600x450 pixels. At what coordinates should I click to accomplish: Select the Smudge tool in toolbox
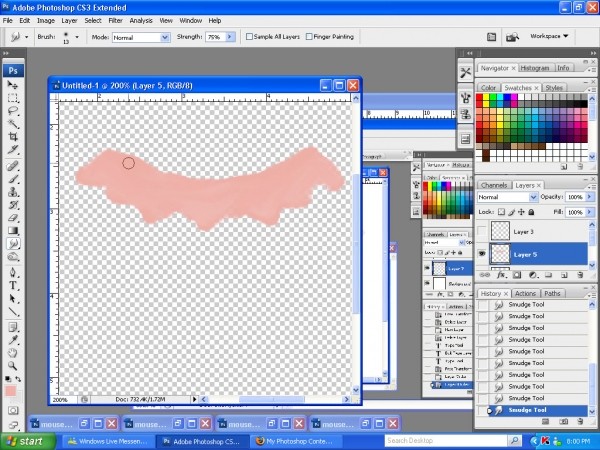[13, 243]
